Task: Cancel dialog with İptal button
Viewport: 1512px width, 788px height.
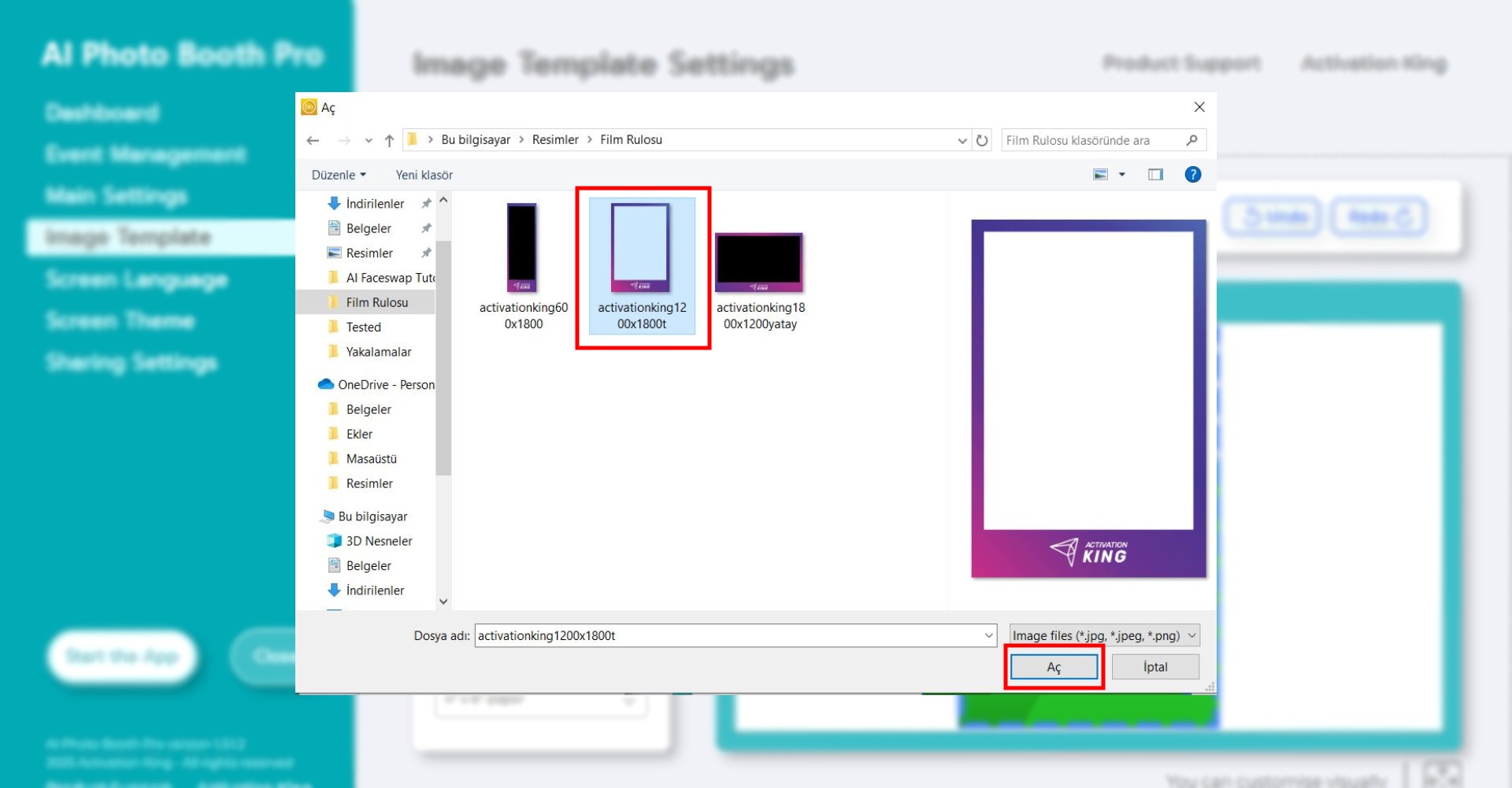Action: [1154, 667]
